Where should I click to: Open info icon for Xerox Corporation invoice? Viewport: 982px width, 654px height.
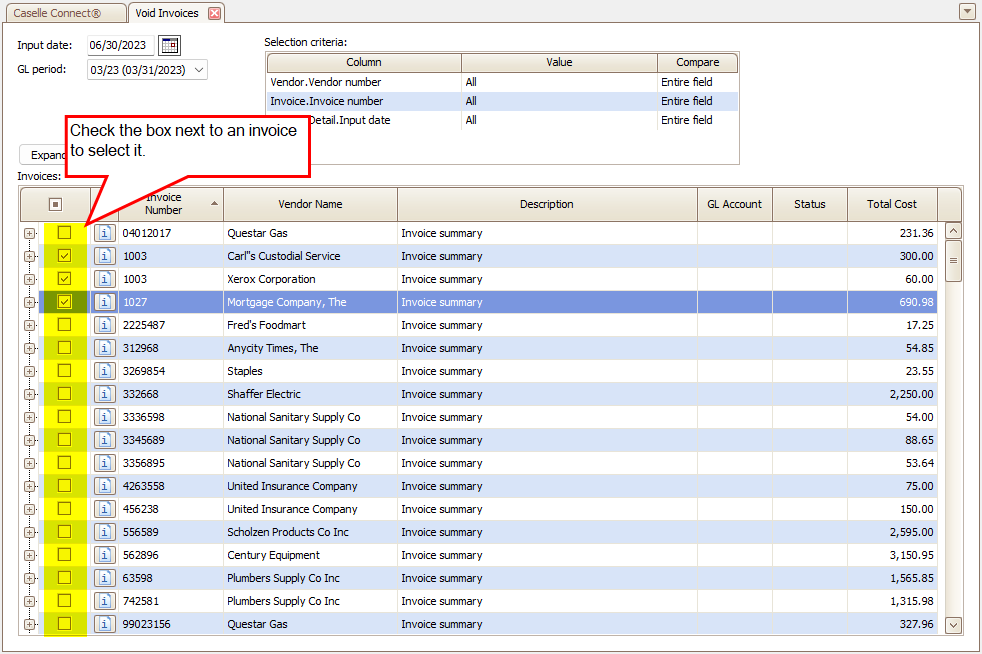[104, 279]
